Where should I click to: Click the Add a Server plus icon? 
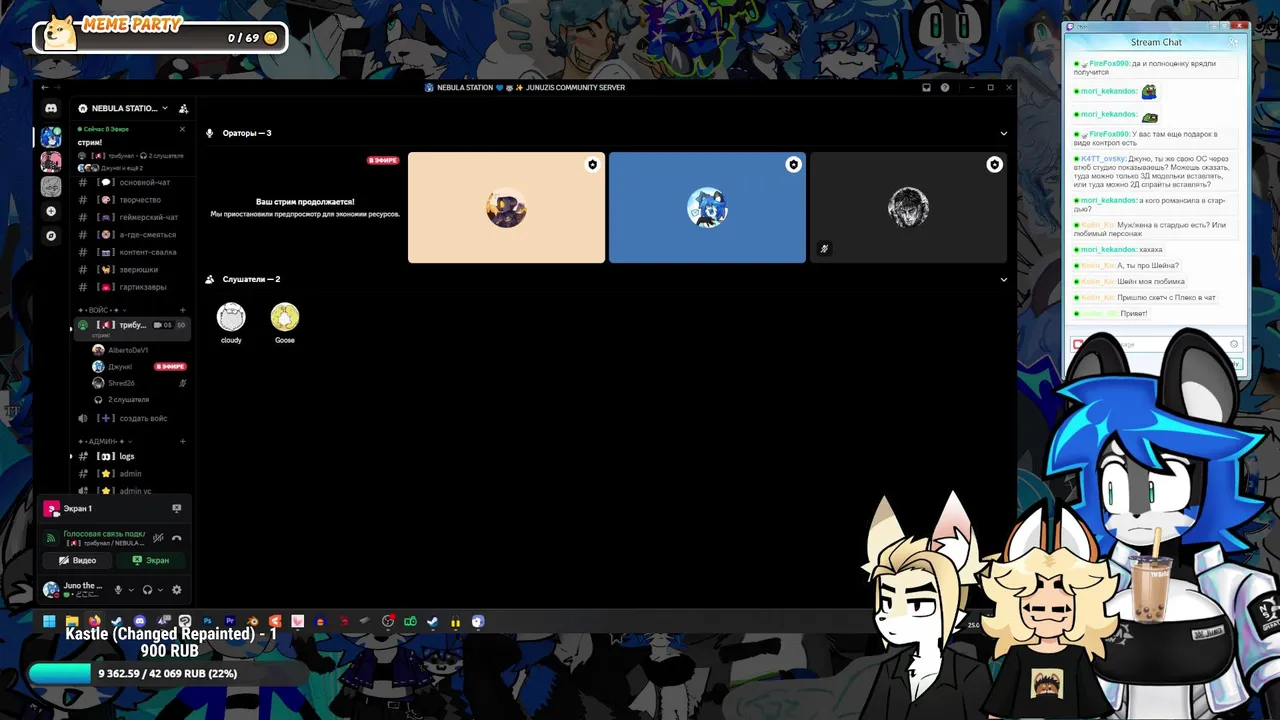tap(51, 211)
